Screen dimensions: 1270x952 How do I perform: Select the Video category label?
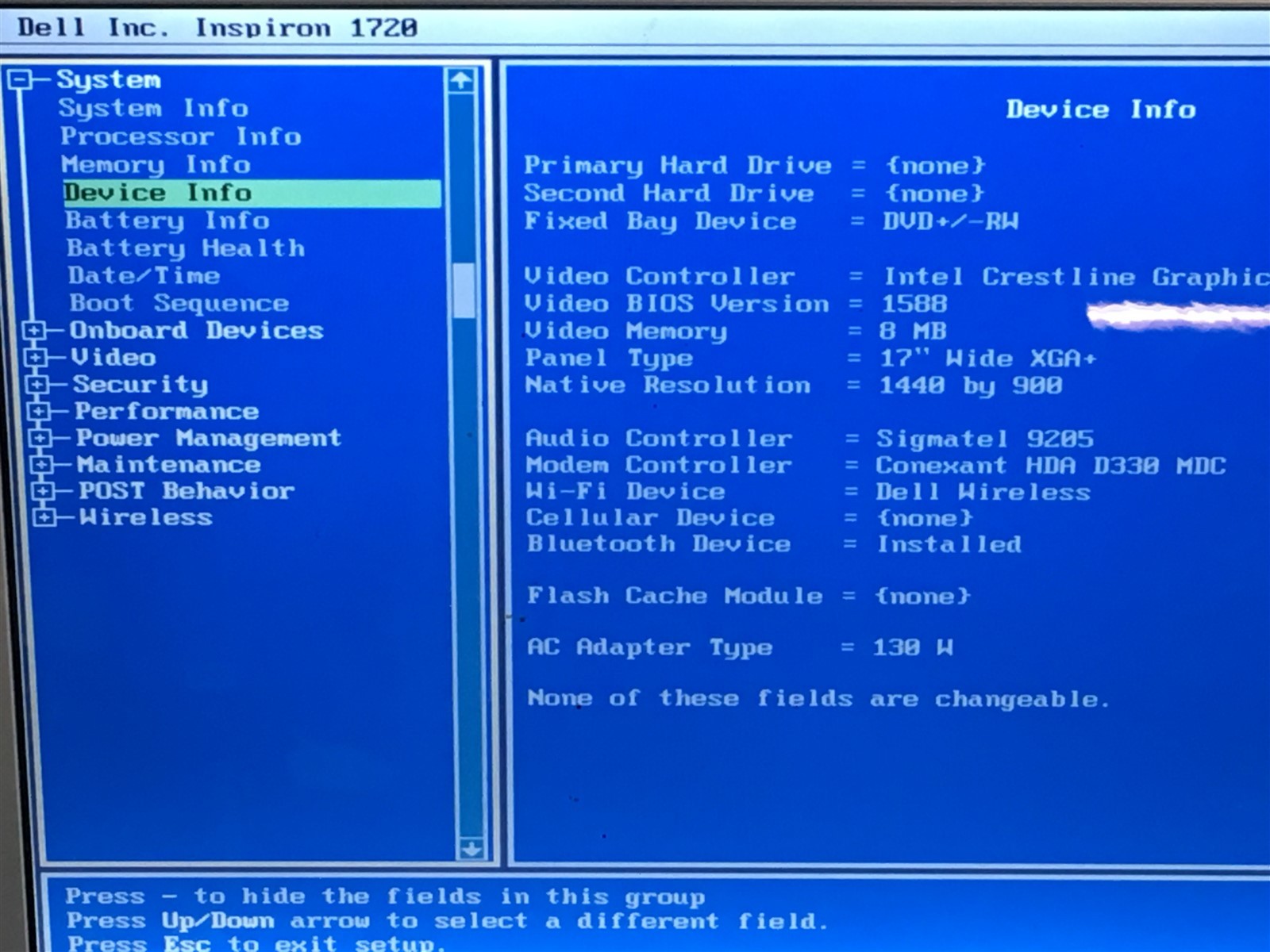click(x=114, y=357)
